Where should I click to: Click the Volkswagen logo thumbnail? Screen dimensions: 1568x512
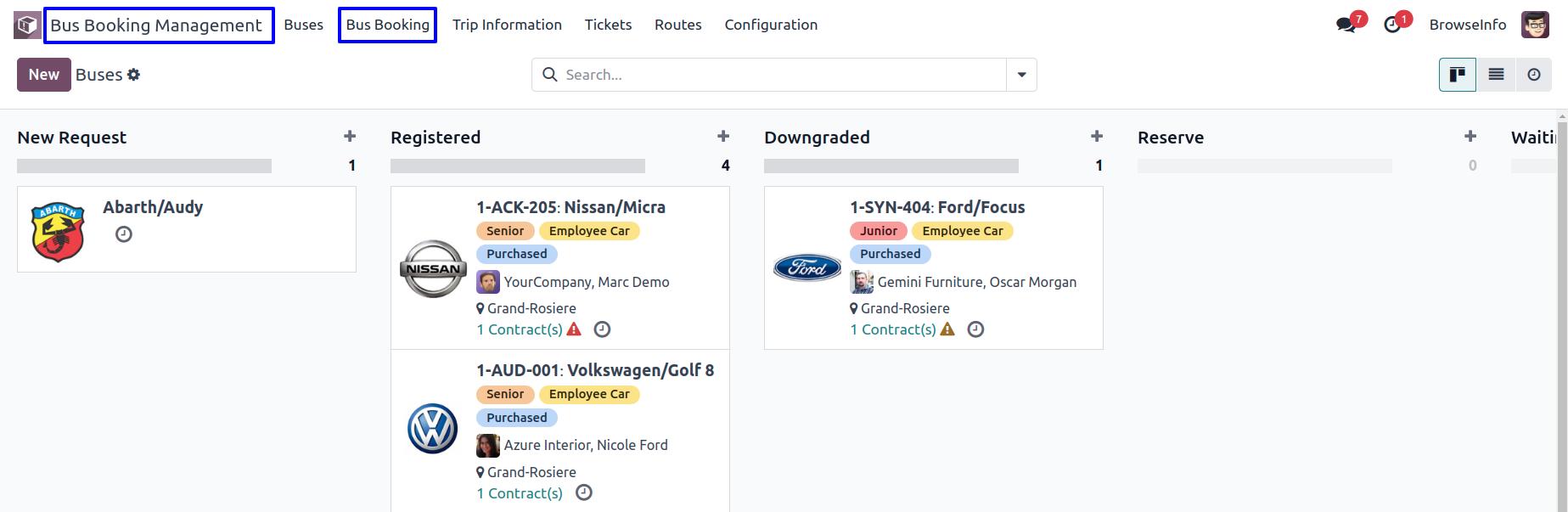point(433,428)
